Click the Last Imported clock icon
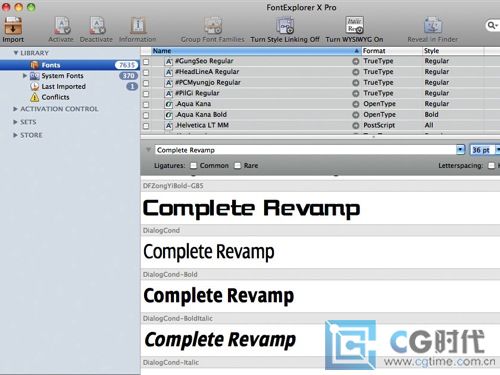The image size is (500, 375). point(34,86)
